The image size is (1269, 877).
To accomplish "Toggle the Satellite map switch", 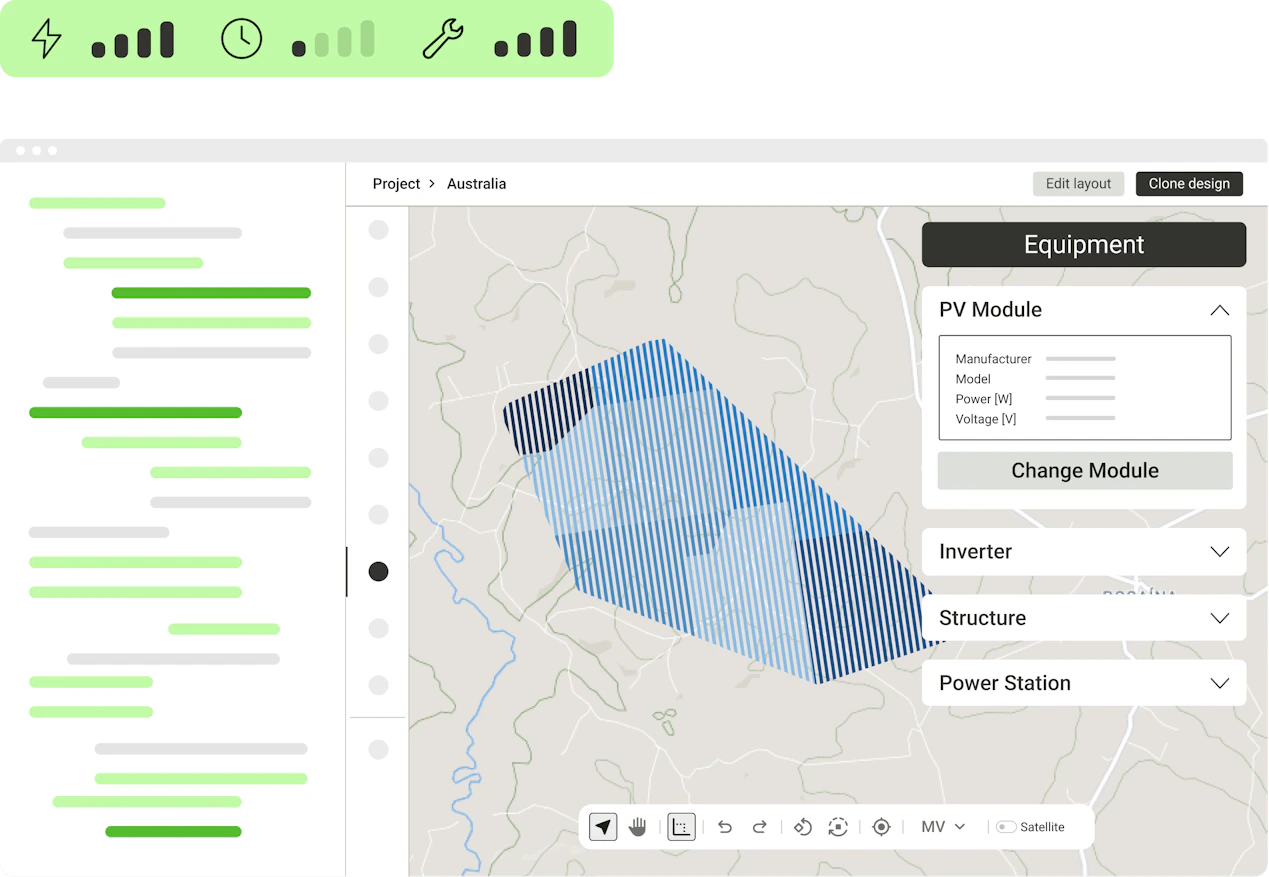I will [x=1006, y=827].
